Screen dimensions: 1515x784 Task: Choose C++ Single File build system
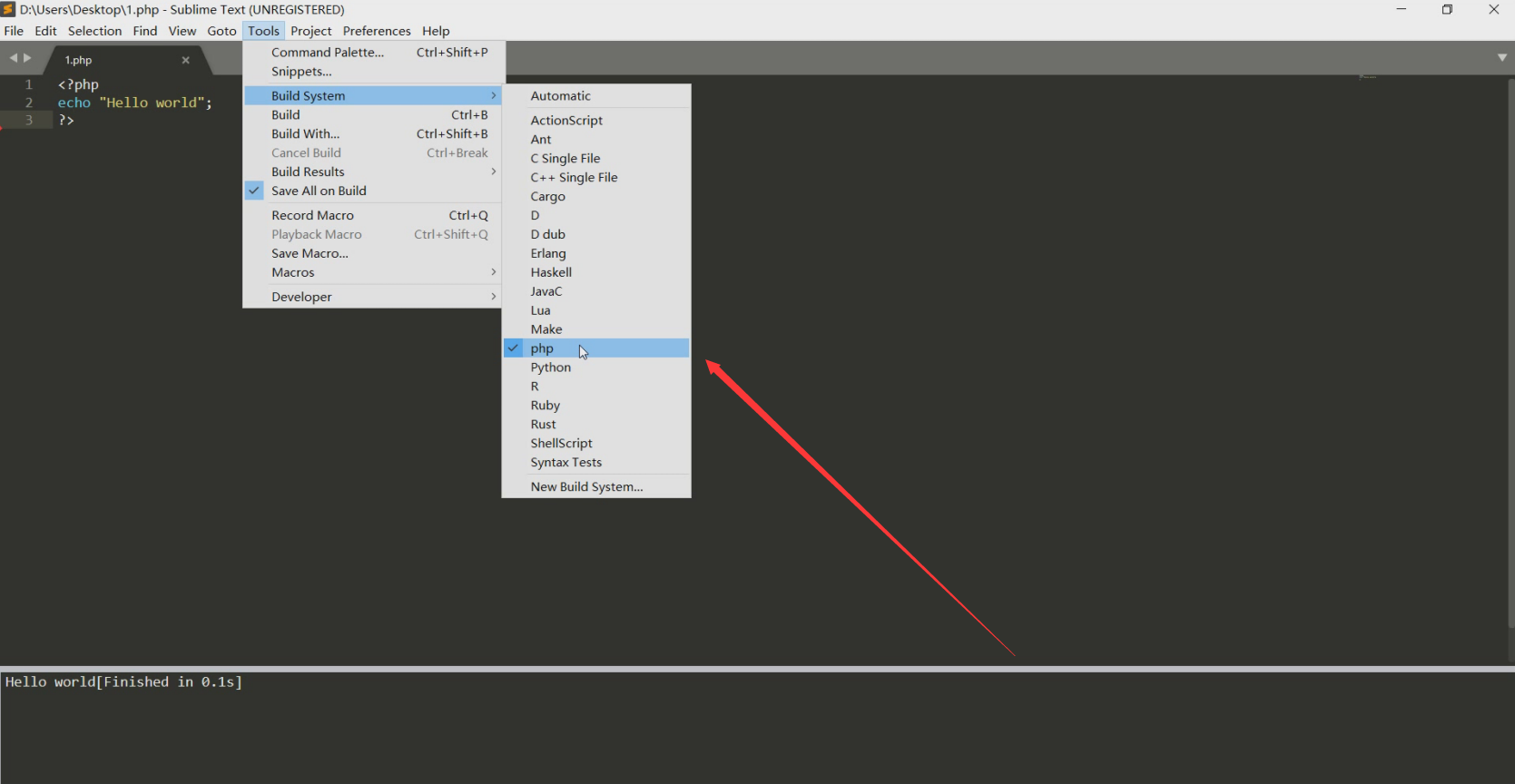coord(596,177)
